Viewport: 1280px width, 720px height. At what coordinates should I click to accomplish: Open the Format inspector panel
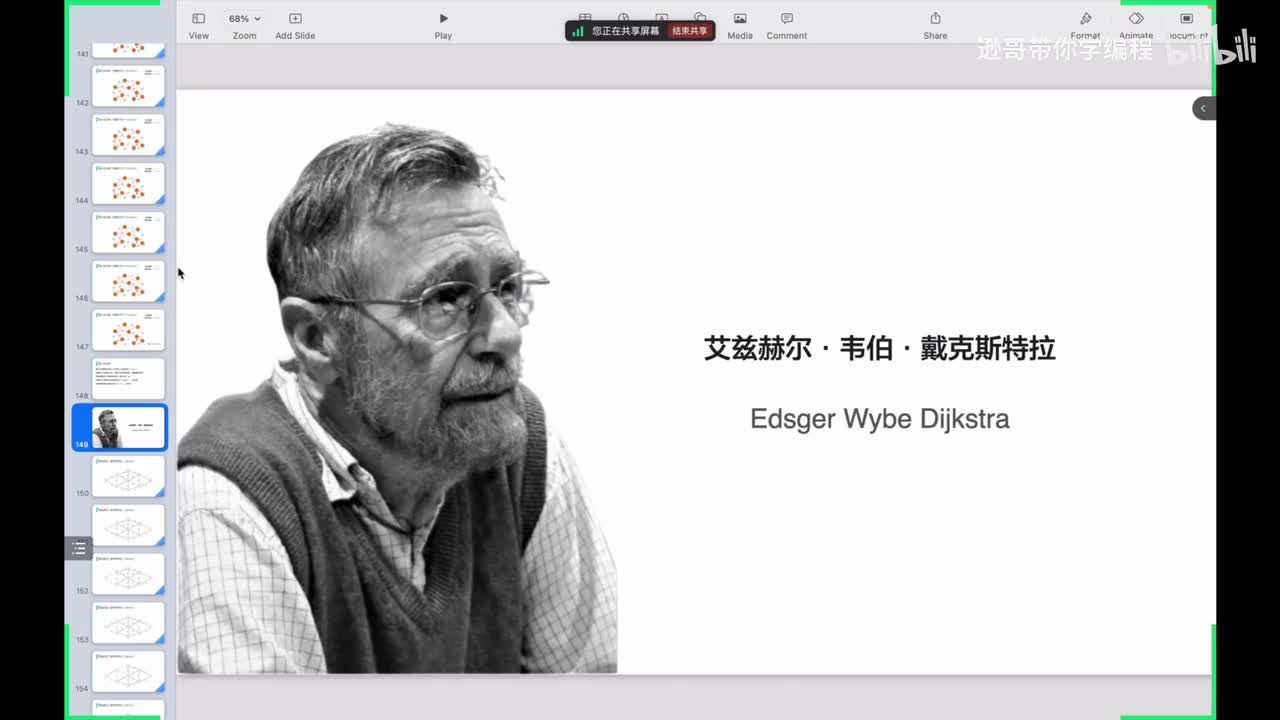1085,26
